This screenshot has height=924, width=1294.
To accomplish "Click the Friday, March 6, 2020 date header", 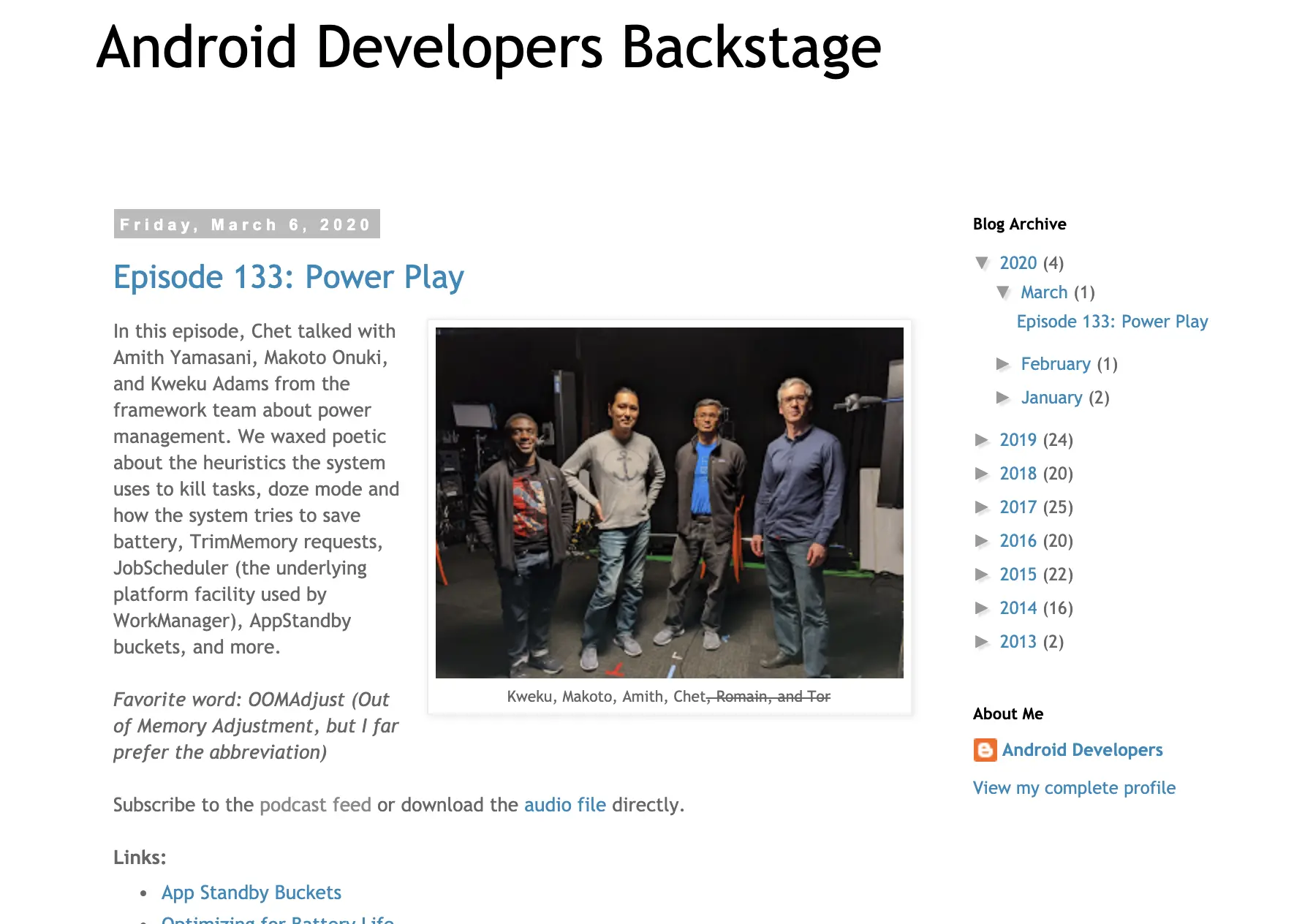I will [247, 224].
